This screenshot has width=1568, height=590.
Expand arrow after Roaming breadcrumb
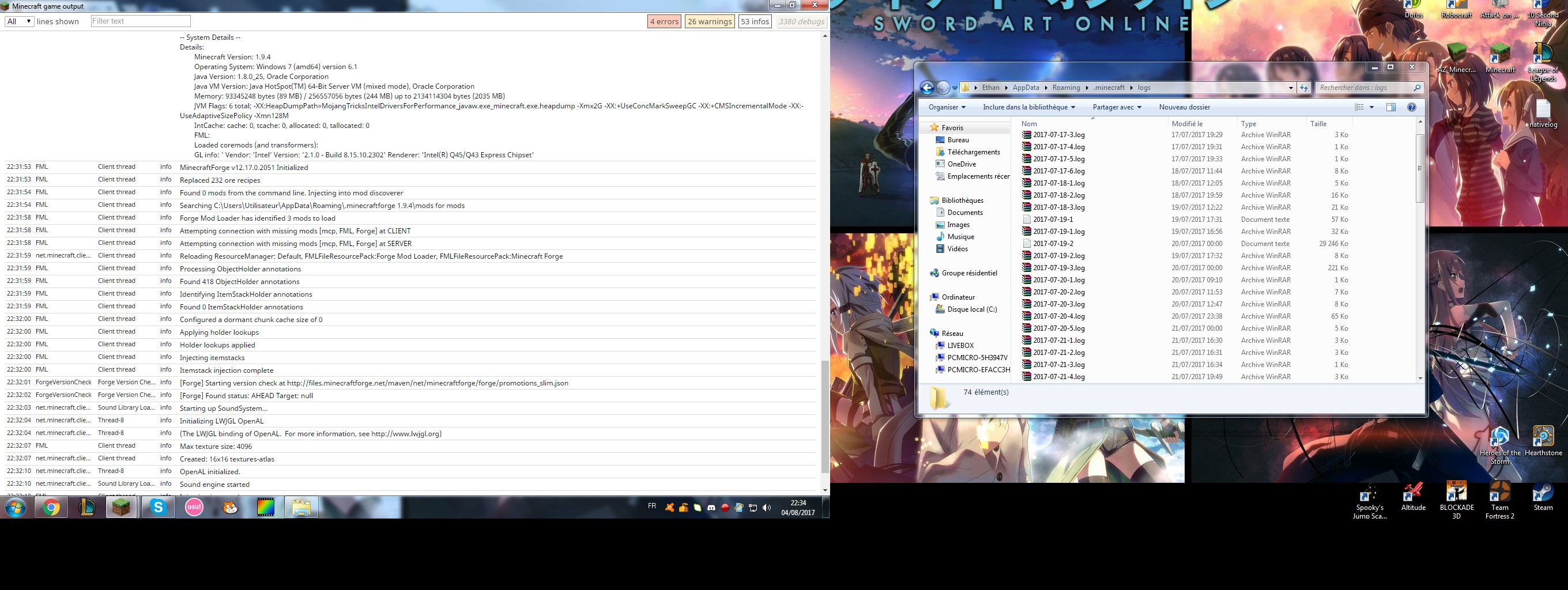(x=1086, y=88)
